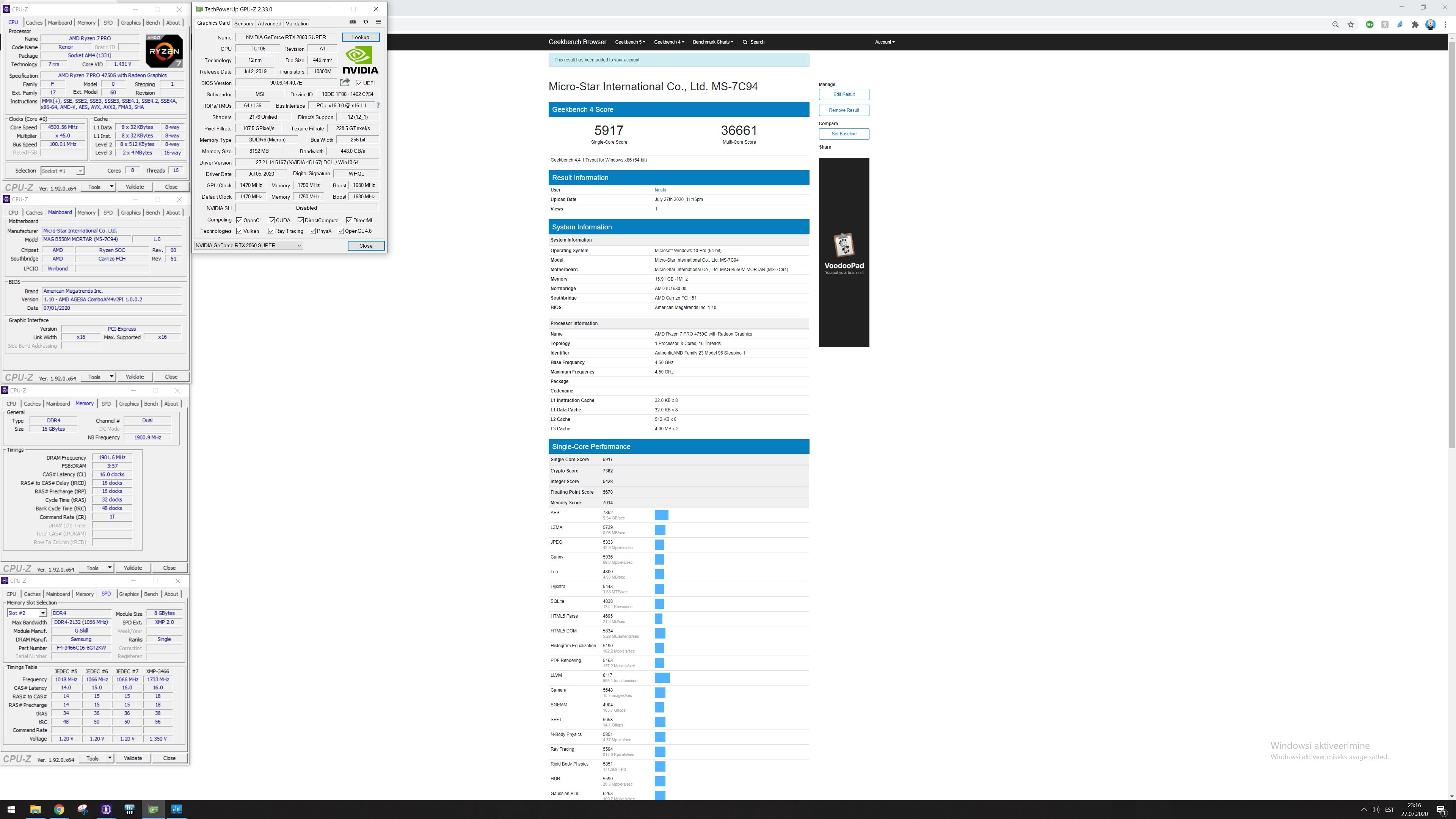Toggle the DirectML checkbox
The height and width of the screenshot is (819, 1456).
pyautogui.click(x=349, y=220)
